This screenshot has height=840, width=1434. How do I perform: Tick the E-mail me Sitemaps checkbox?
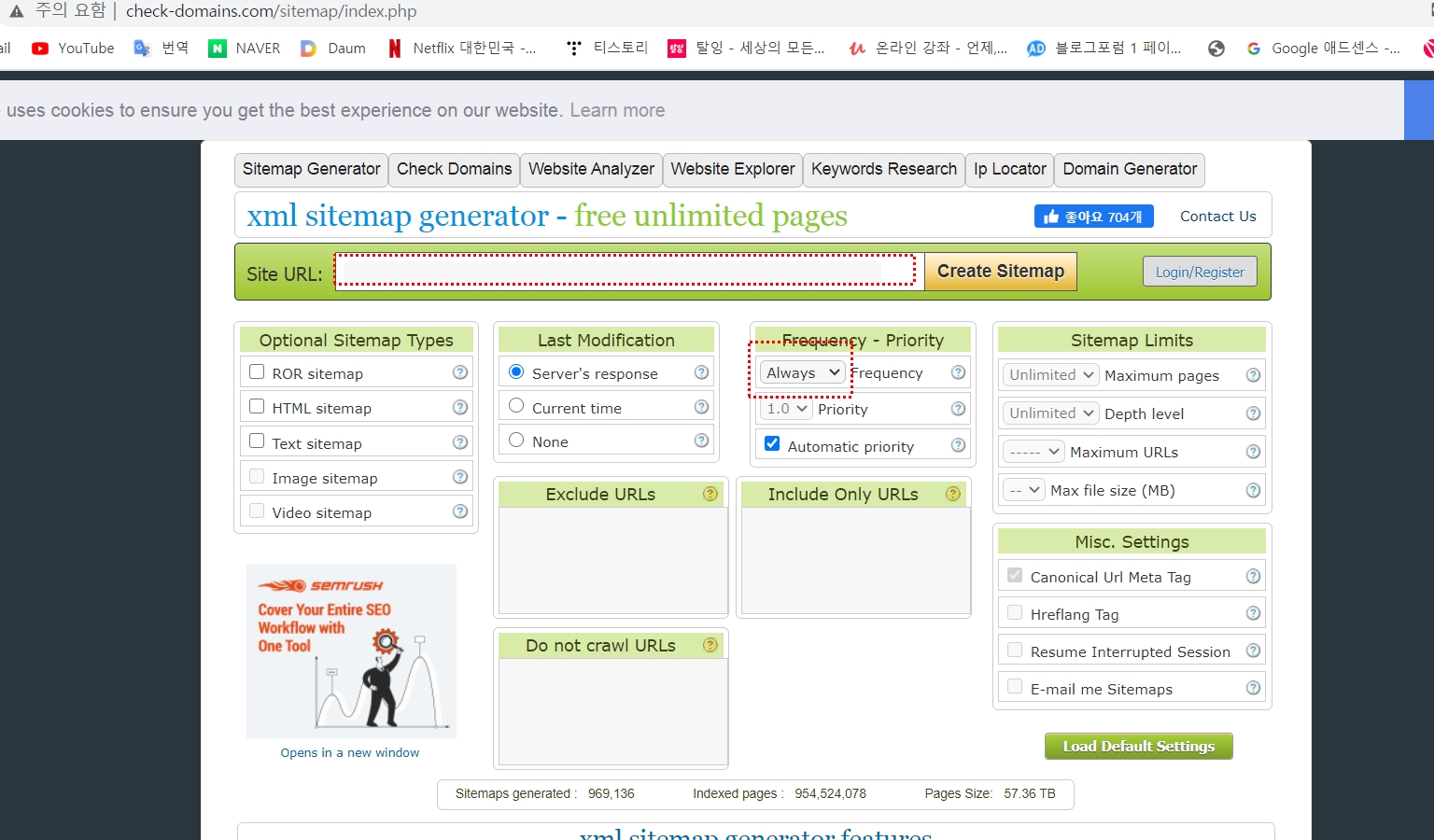pos(1015,686)
